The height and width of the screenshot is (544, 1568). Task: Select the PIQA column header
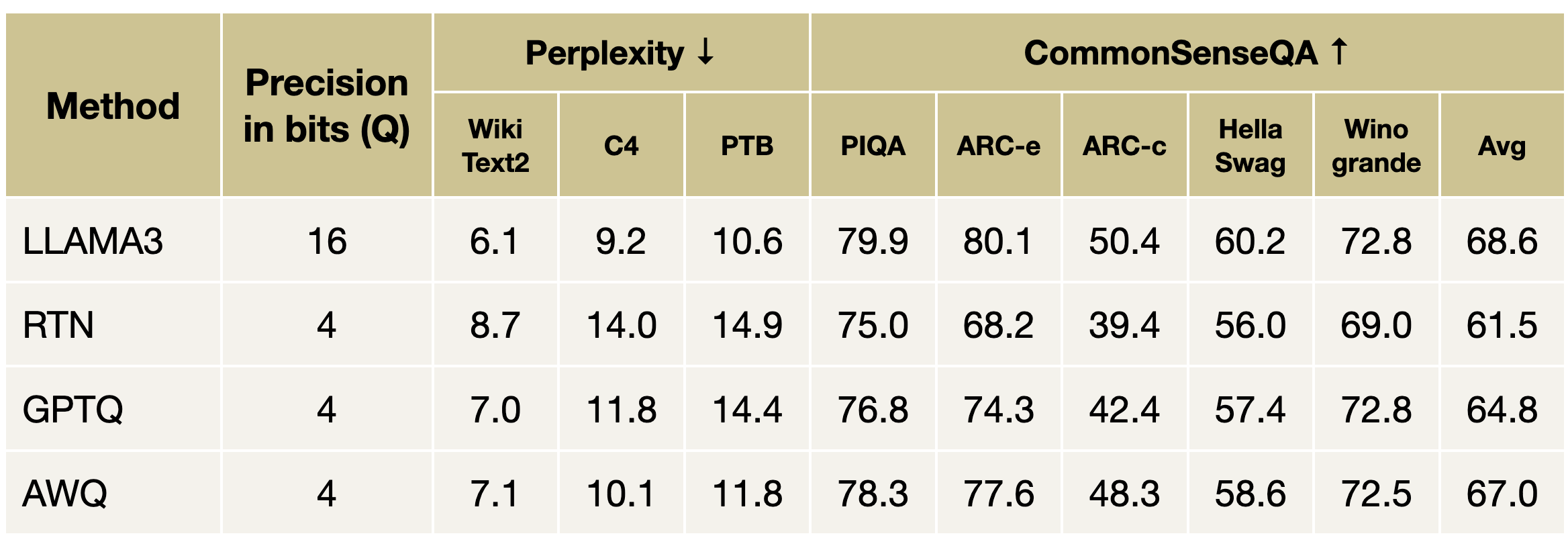[873, 145]
